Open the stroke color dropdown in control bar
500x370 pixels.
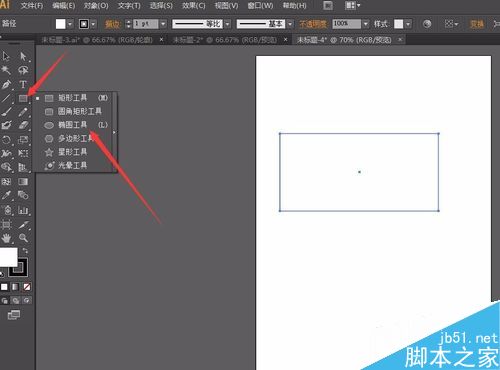coord(93,24)
